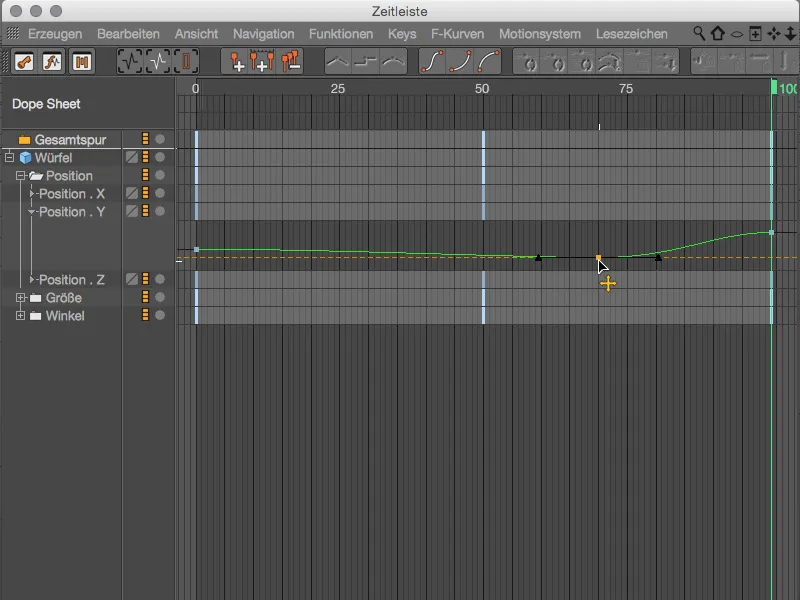Collapse the Position . Y track curve

(32, 212)
